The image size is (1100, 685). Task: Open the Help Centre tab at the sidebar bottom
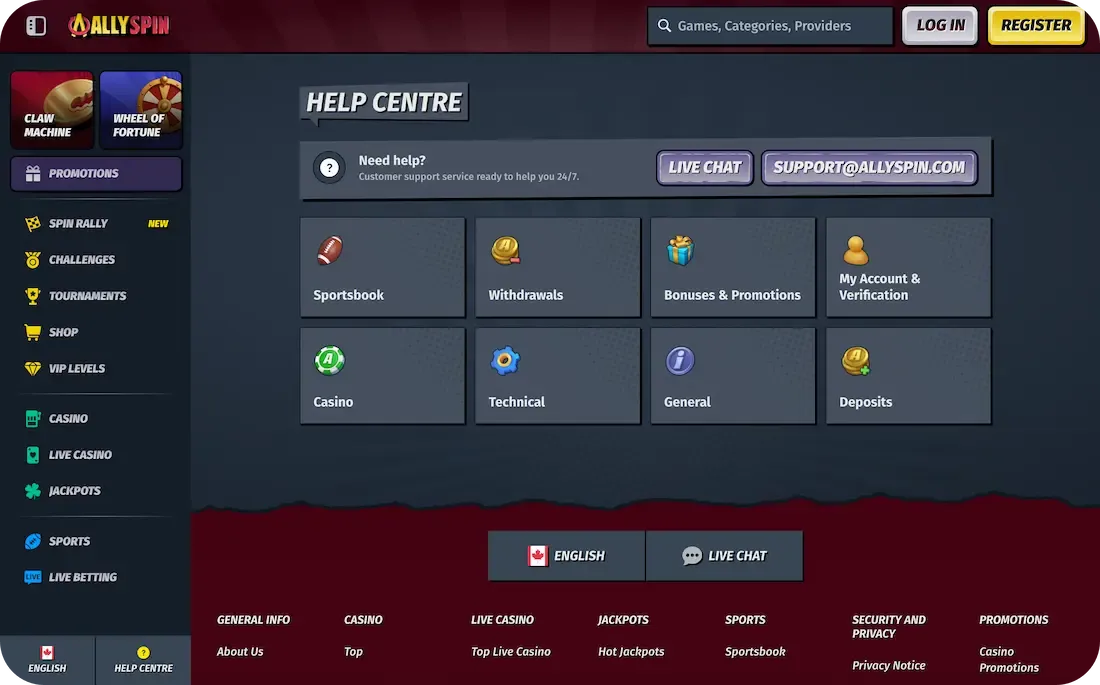coord(143,660)
